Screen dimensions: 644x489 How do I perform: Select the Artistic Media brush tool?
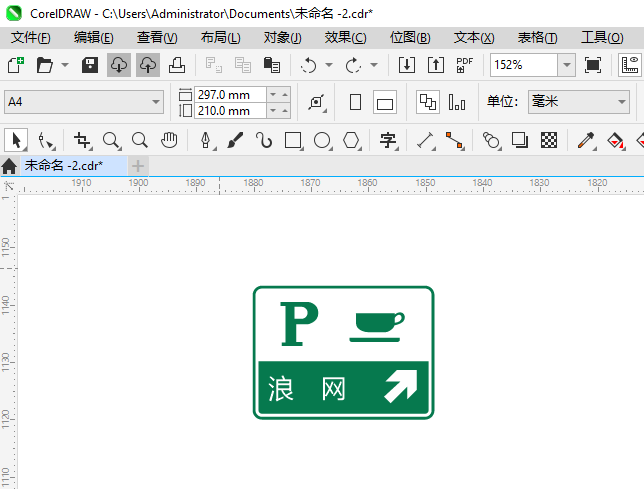[235, 140]
